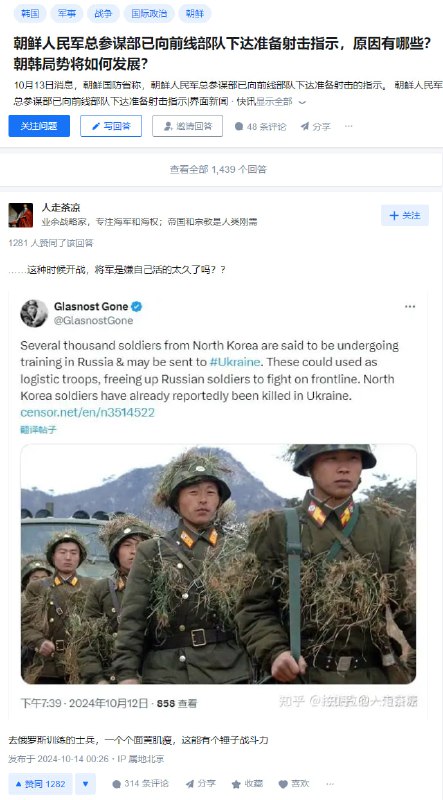Open question's three-dot more menu
Viewport: 443px width, 800px height.
coord(349,126)
